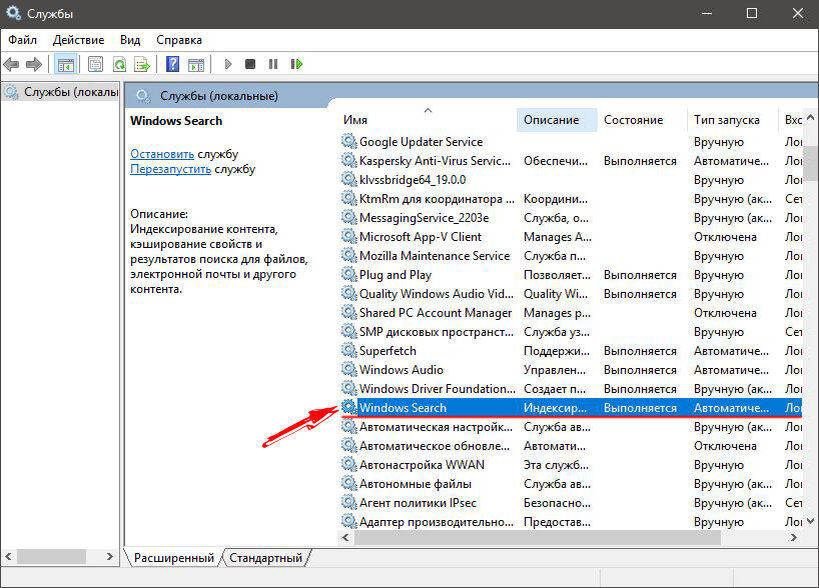Click the Services app gear icon in title bar
Screen dimensions: 819x588
point(13,13)
